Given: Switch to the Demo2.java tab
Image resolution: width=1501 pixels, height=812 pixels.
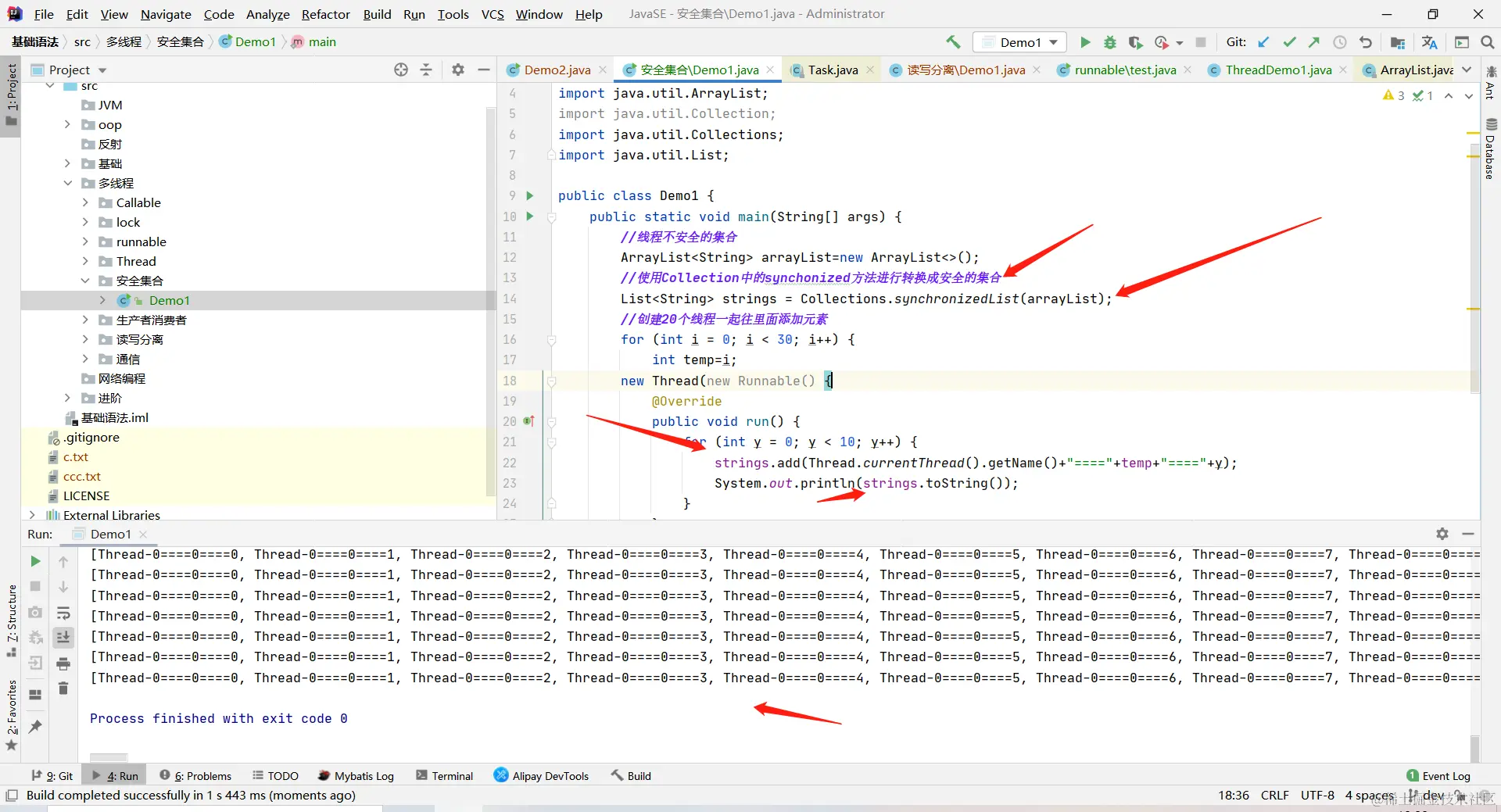Looking at the screenshot, I should coord(557,70).
